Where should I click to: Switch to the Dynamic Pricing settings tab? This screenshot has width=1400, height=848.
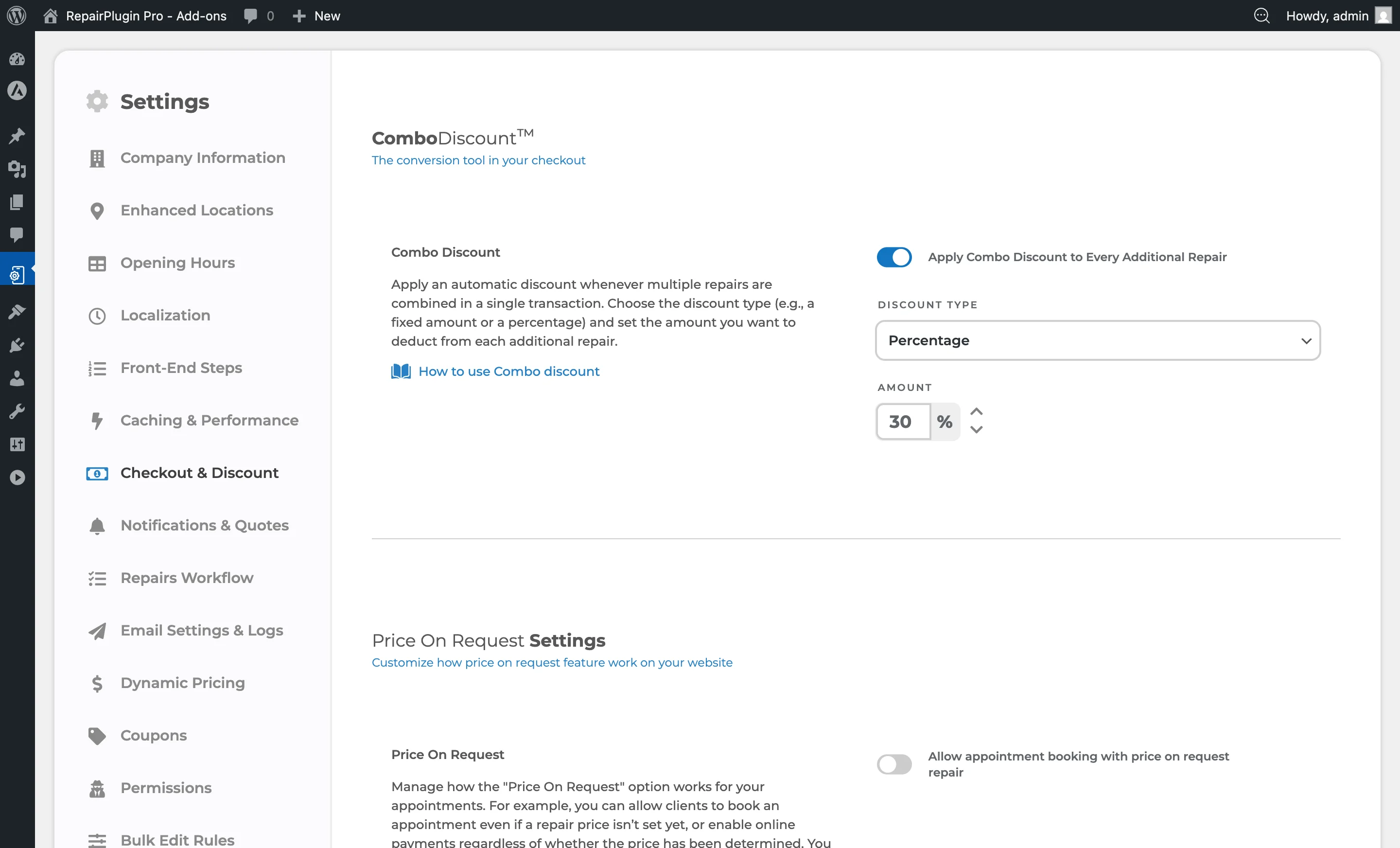coord(182,683)
